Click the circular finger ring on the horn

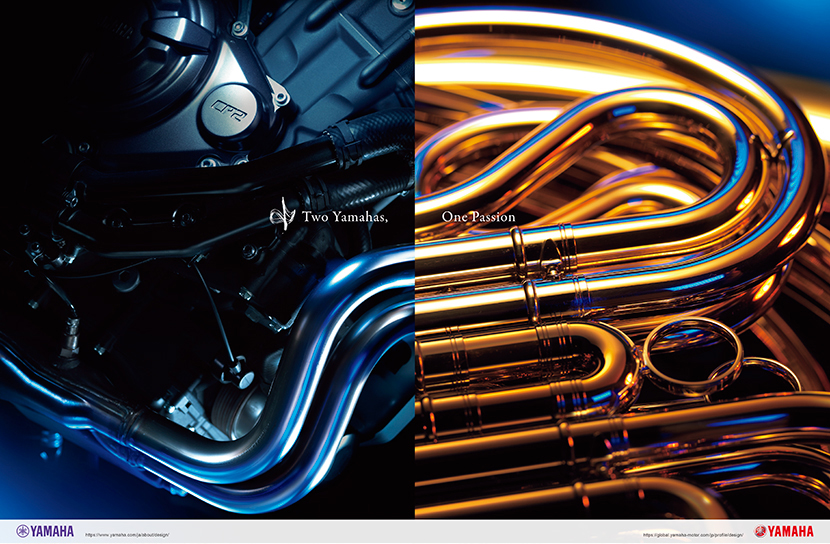pos(680,345)
